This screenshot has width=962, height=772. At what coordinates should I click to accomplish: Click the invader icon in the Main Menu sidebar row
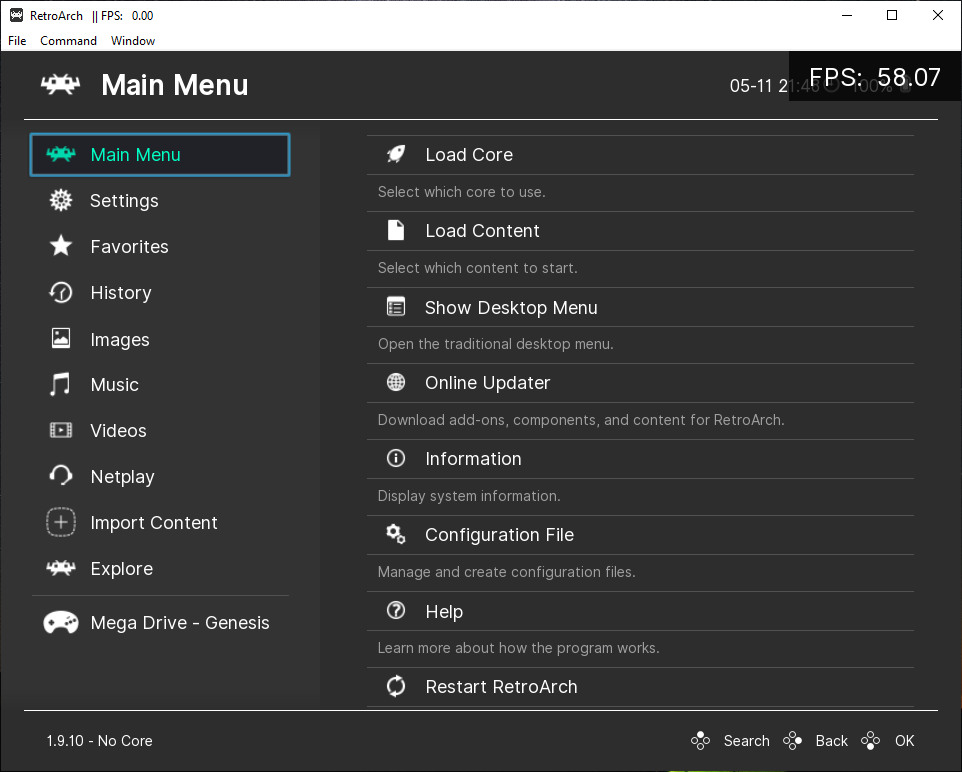(61, 154)
